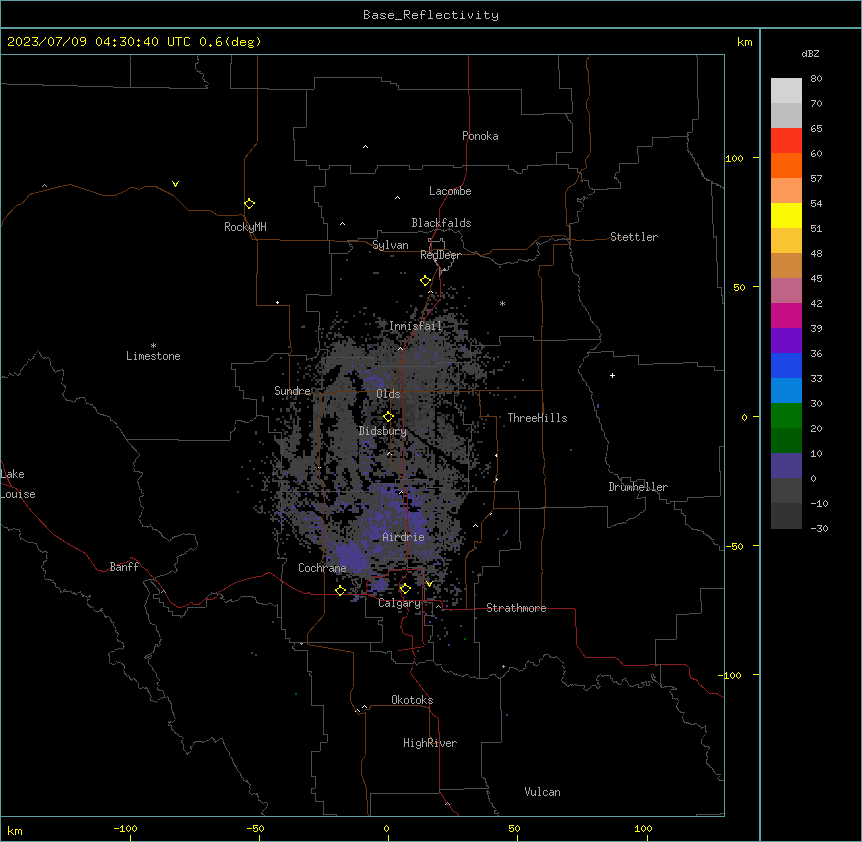
Task: Click the Stettler label
Action: coord(633,237)
